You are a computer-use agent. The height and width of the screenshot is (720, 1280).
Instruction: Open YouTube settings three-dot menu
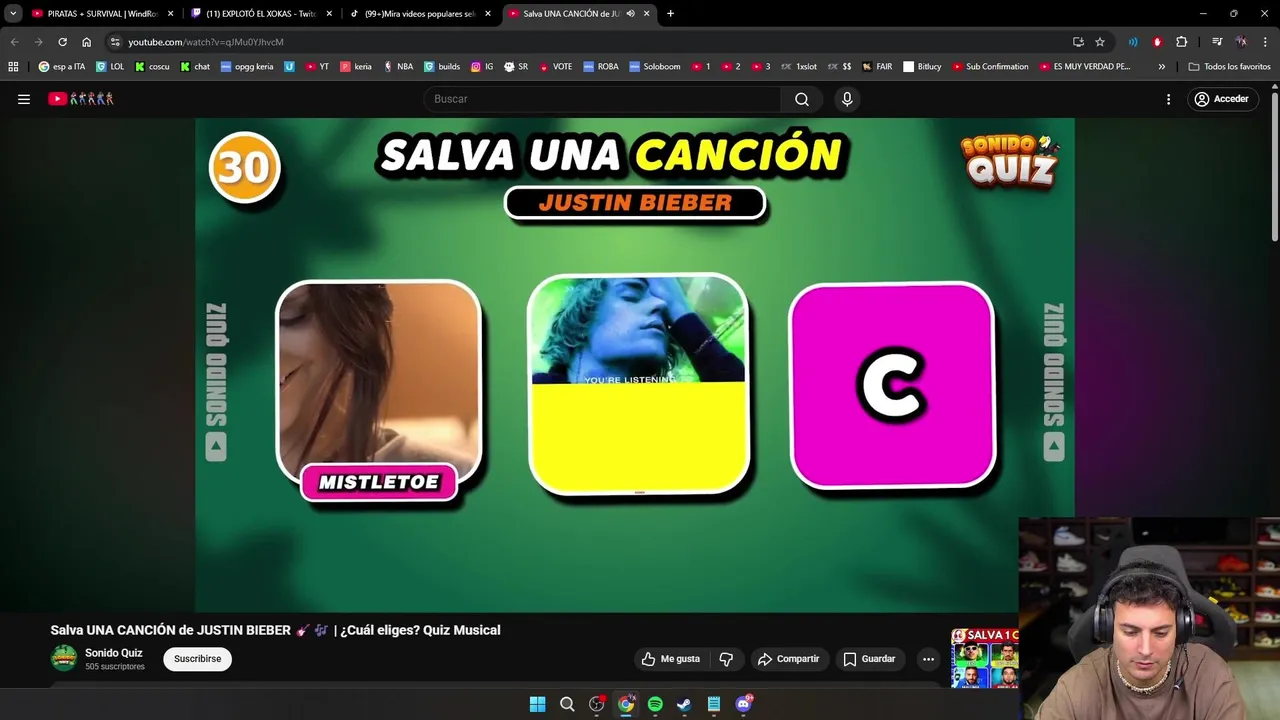(x=1168, y=99)
